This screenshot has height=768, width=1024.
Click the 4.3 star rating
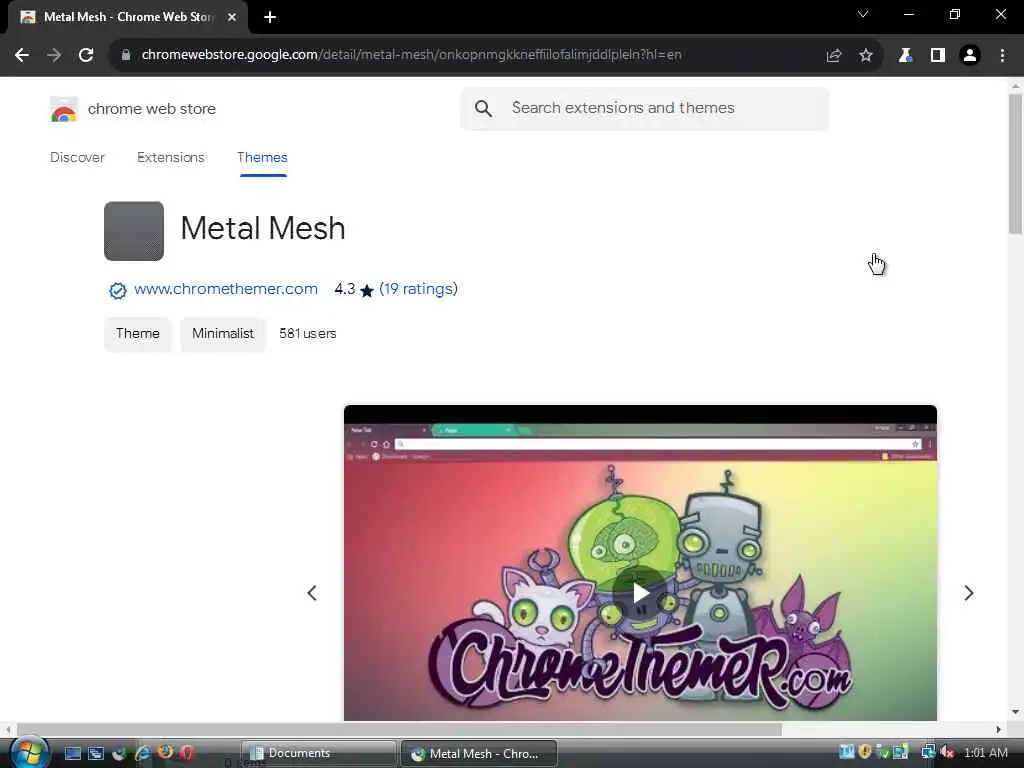point(354,289)
